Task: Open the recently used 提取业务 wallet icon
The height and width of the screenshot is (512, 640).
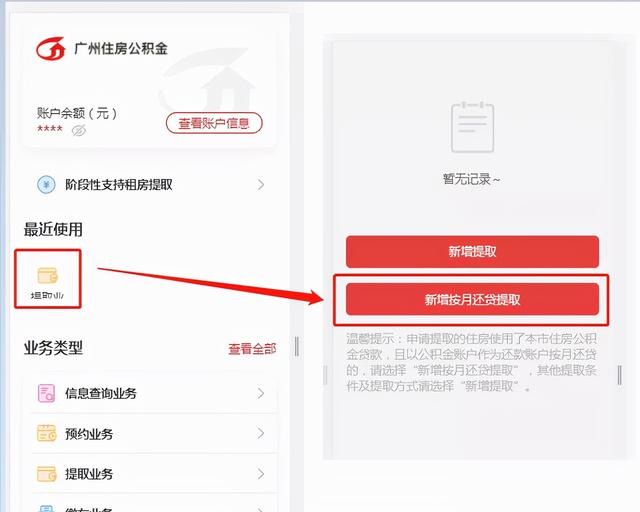Action: point(48,278)
